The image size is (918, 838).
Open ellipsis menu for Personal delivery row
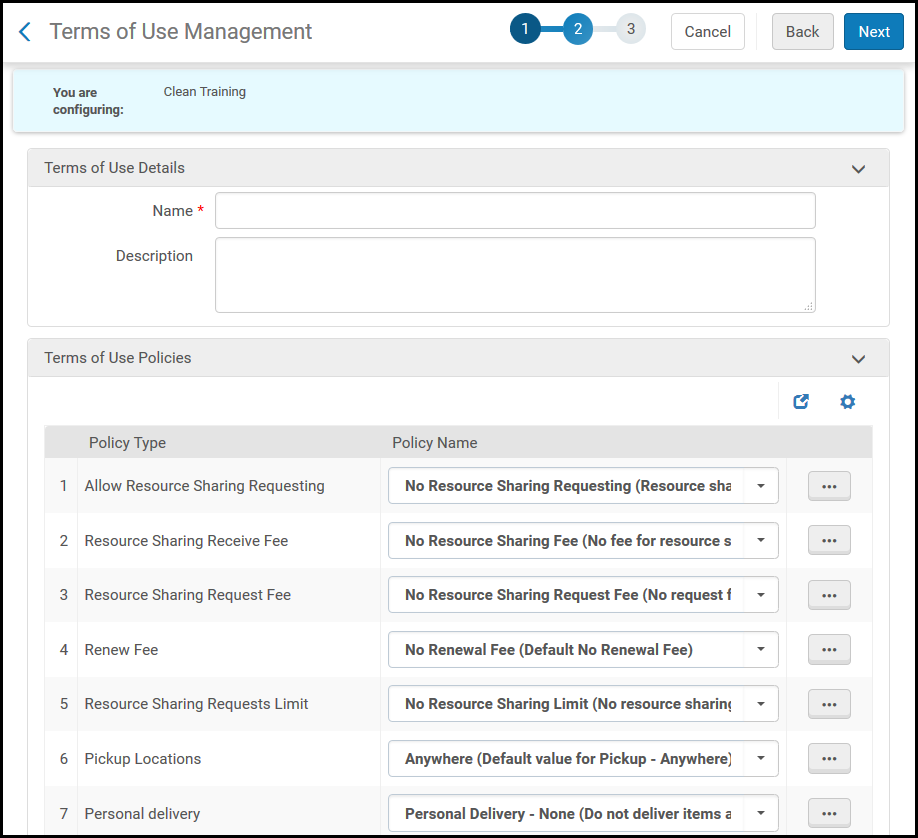(x=829, y=813)
